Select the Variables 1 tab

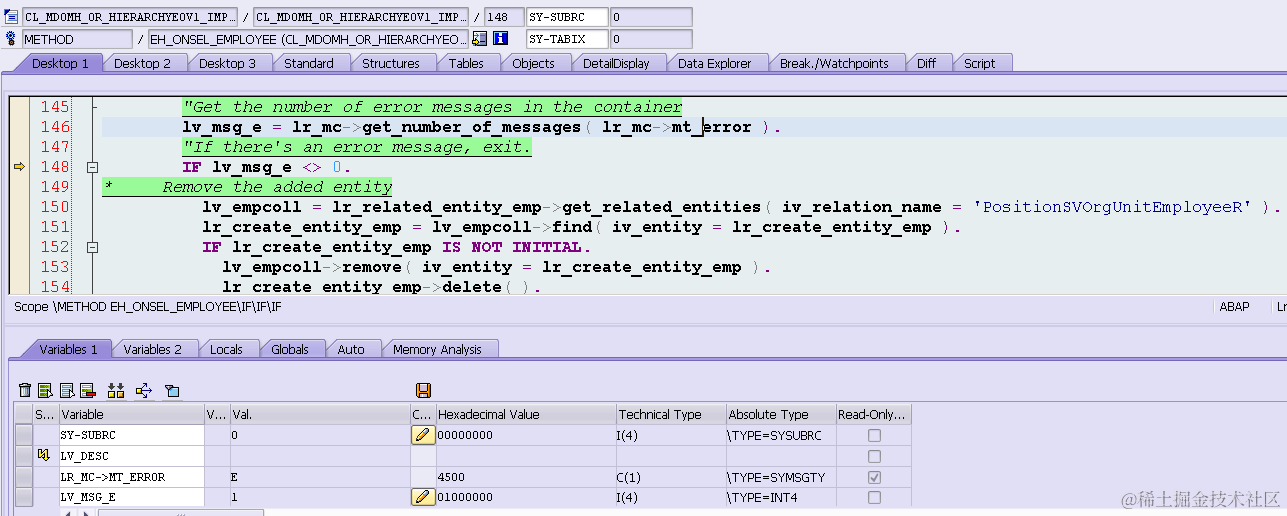pos(68,349)
